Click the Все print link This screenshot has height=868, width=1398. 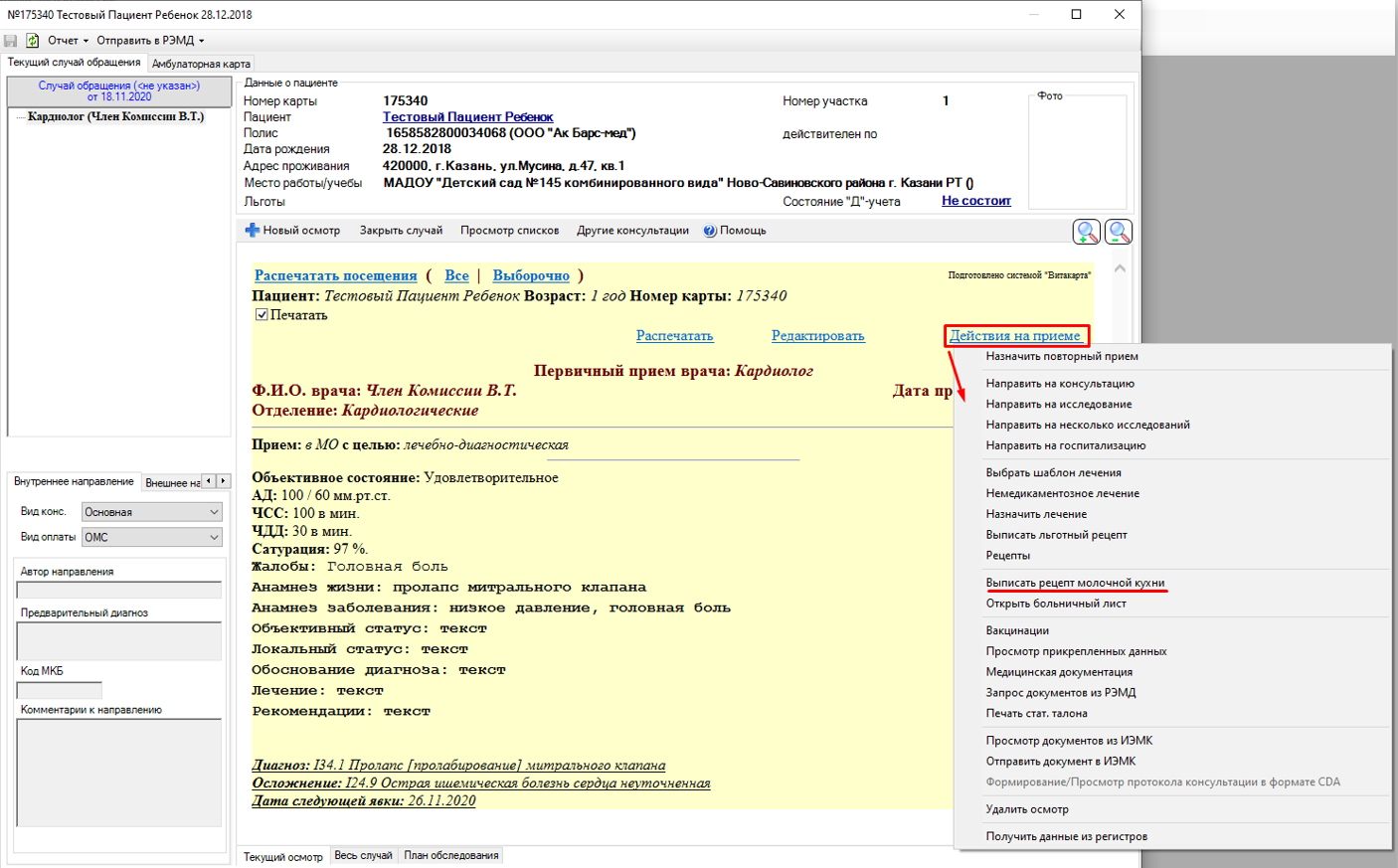[456, 275]
